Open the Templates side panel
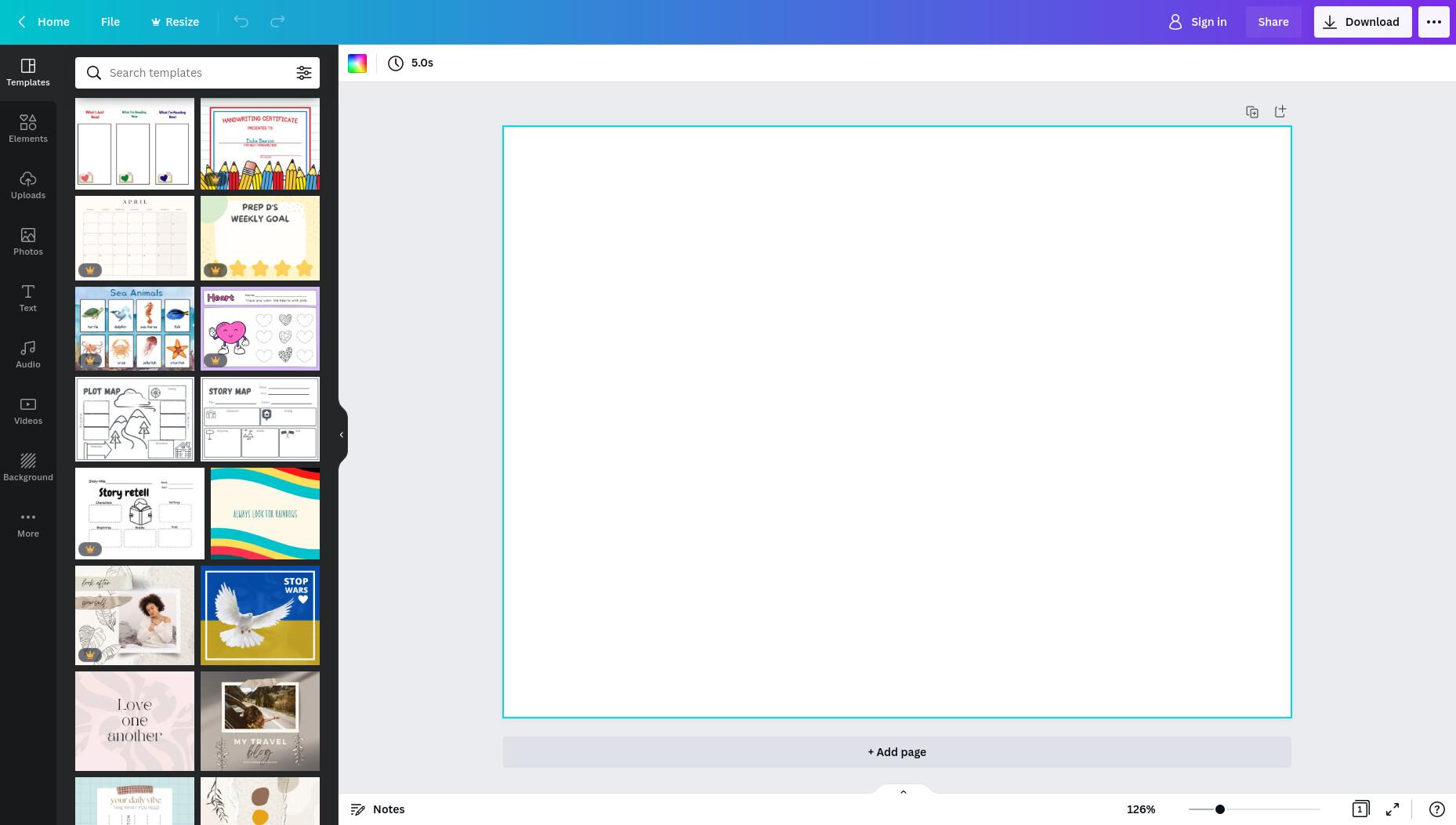This screenshot has height=825, width=1456. (28, 72)
